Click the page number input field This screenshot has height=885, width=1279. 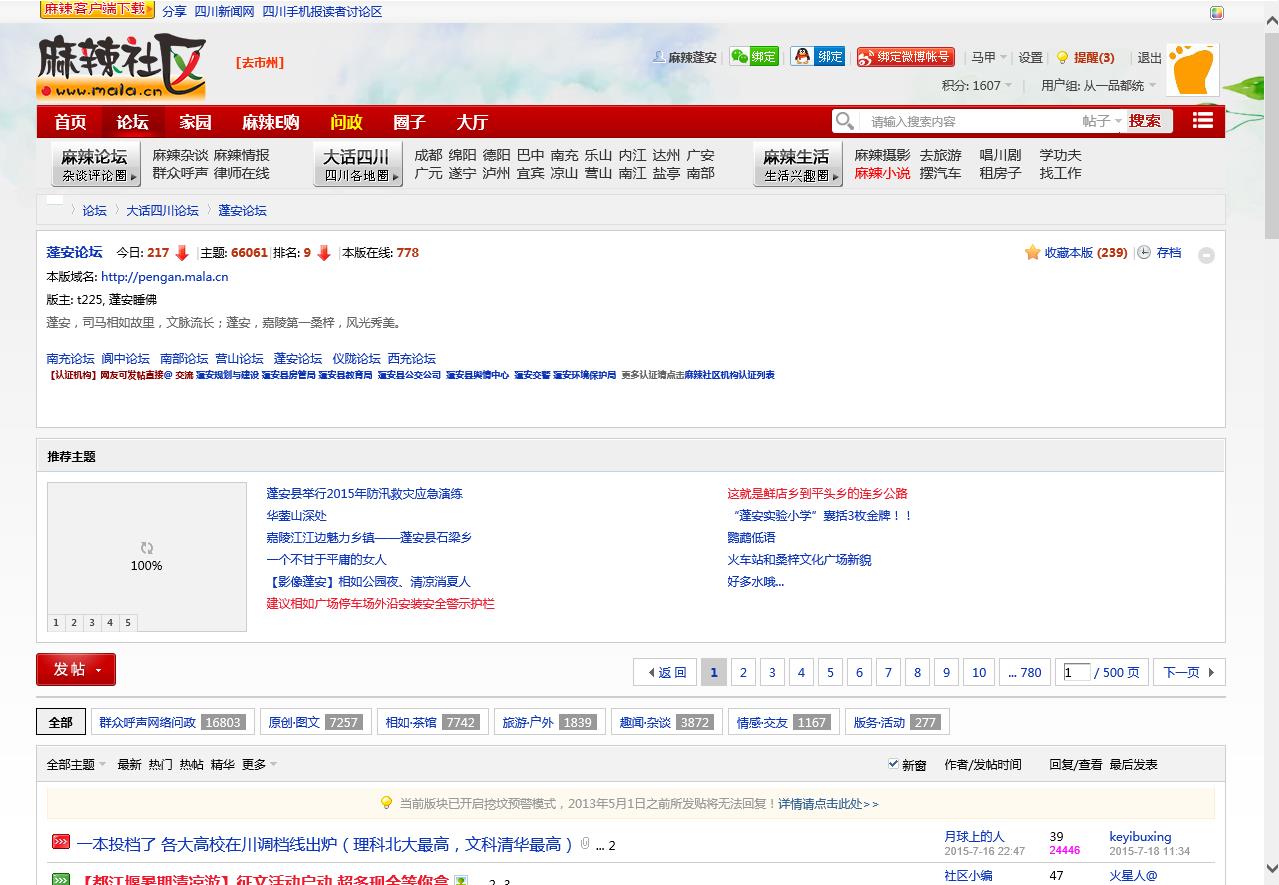coord(1076,673)
